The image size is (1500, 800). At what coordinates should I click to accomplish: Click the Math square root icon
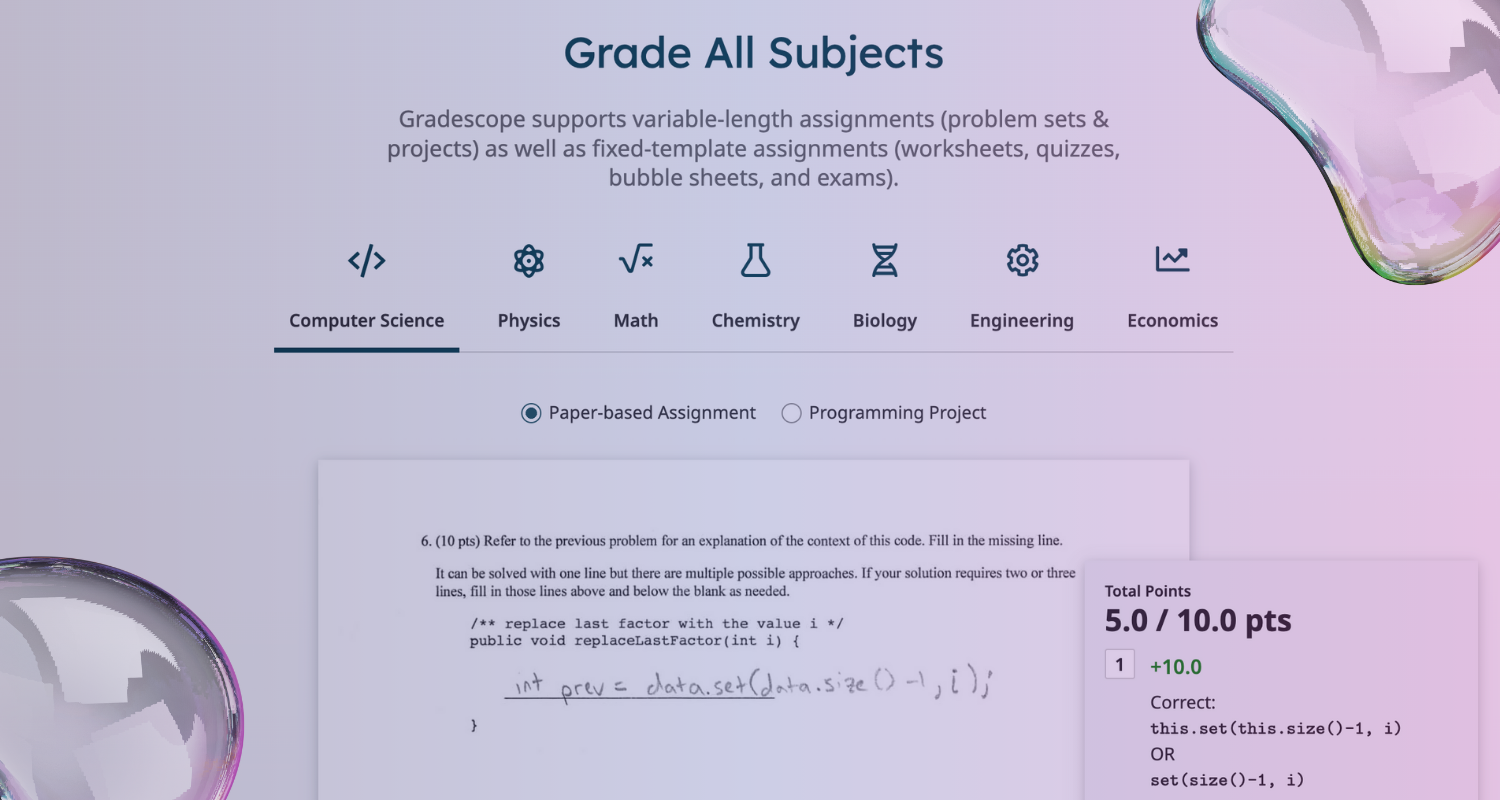coord(636,260)
